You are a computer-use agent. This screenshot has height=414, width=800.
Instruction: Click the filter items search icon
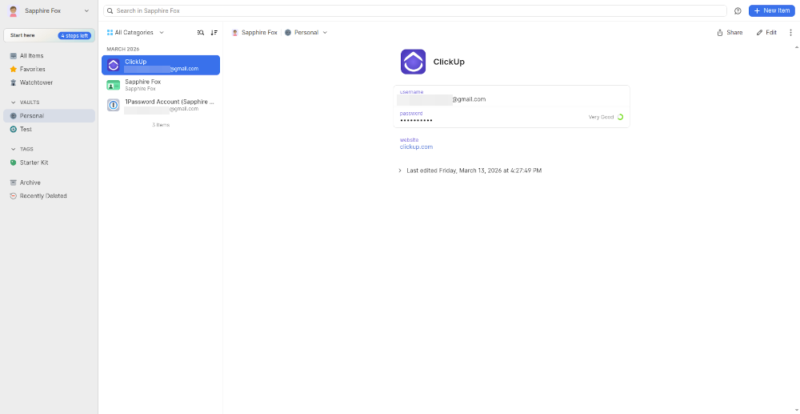point(201,32)
